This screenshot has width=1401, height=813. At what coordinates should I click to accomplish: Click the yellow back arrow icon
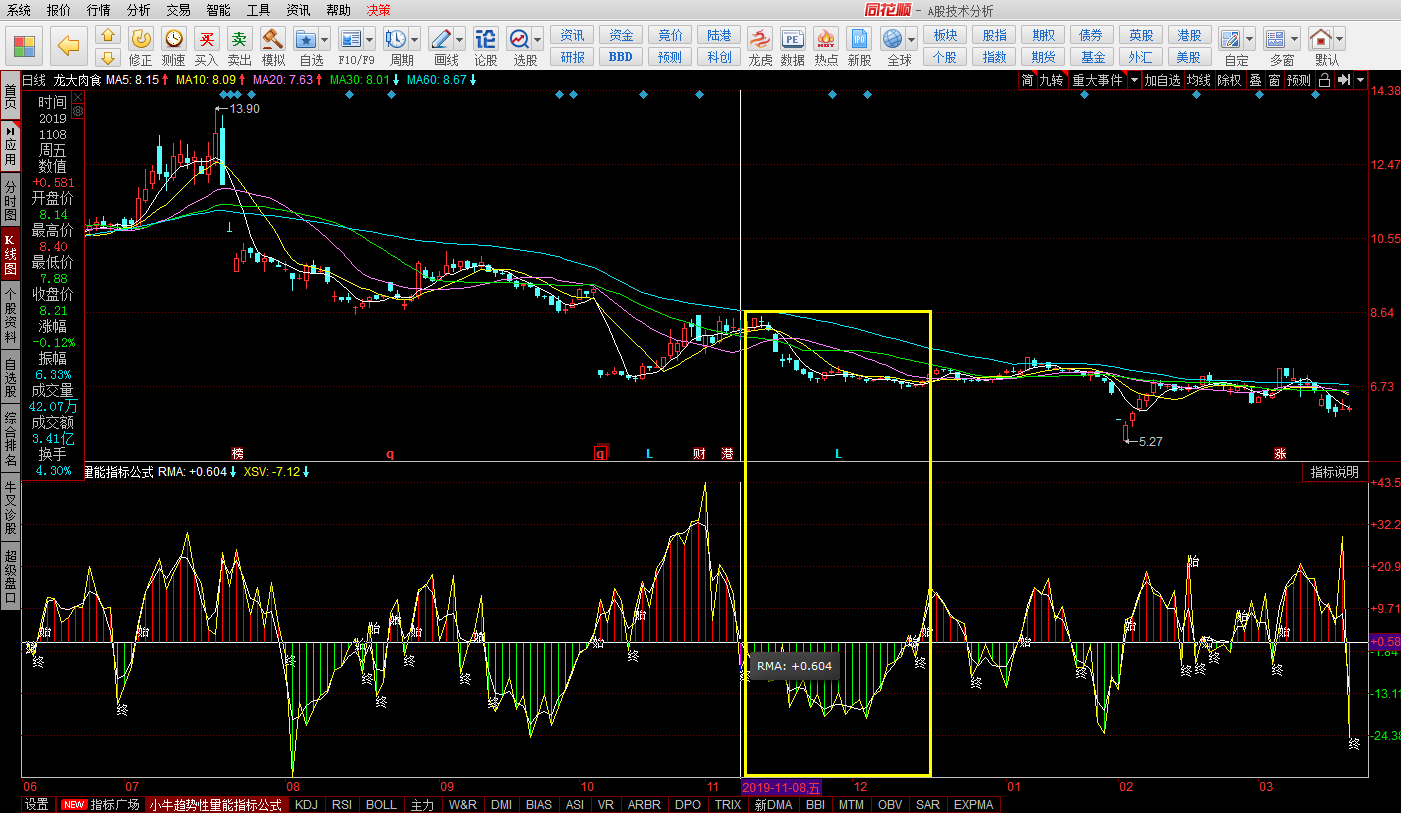[68, 45]
